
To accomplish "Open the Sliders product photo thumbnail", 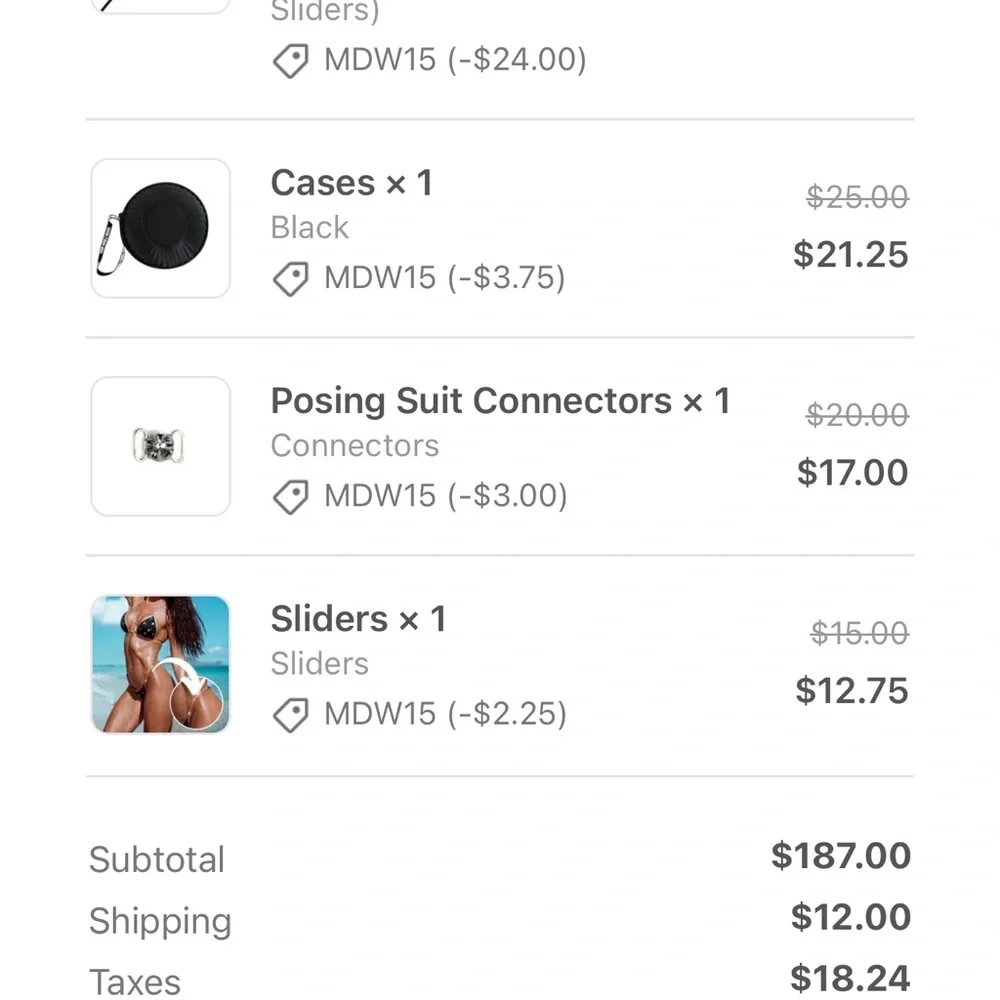I will pyautogui.click(x=160, y=664).
